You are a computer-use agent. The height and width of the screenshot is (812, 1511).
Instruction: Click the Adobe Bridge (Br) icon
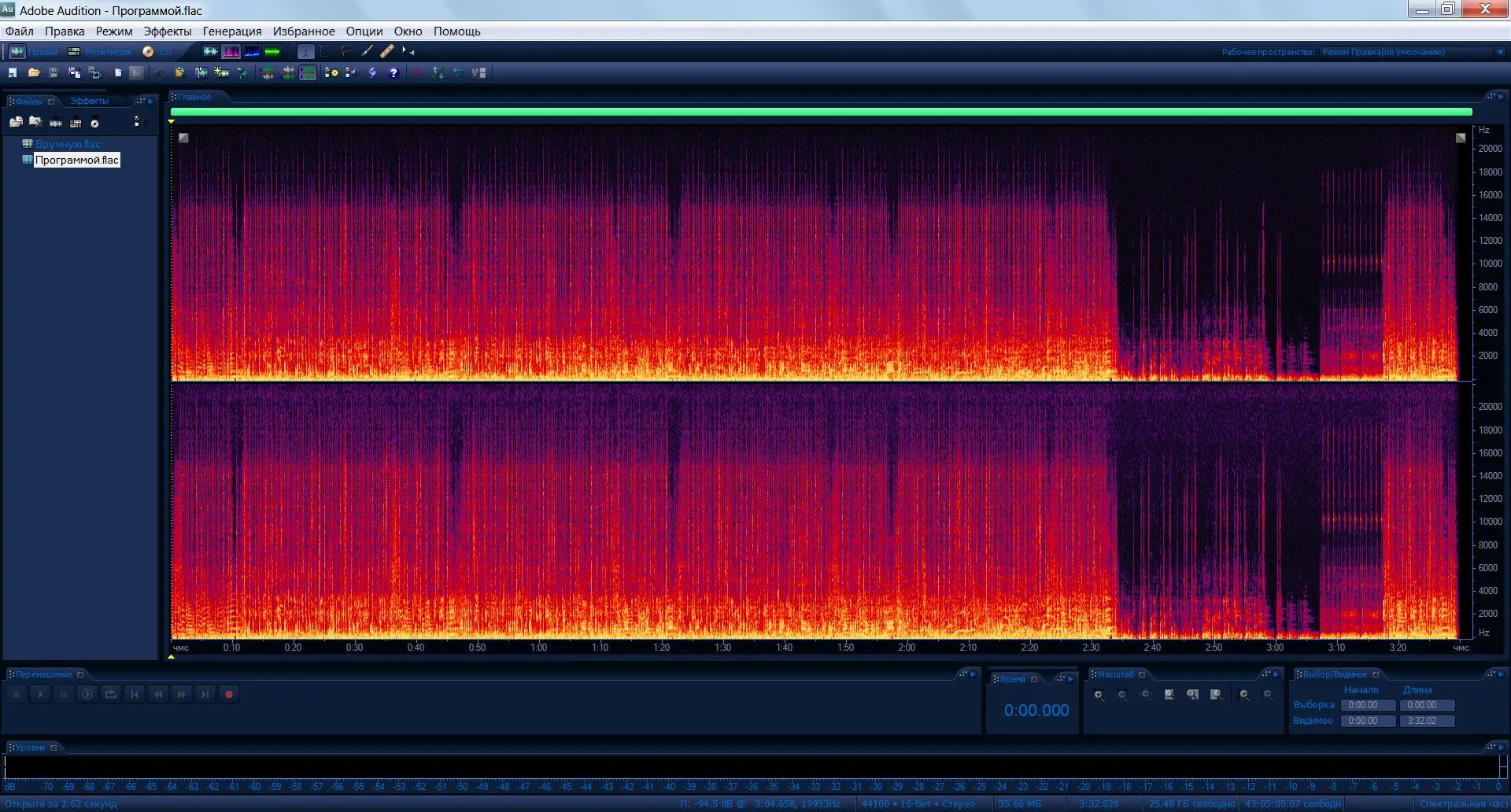137,73
